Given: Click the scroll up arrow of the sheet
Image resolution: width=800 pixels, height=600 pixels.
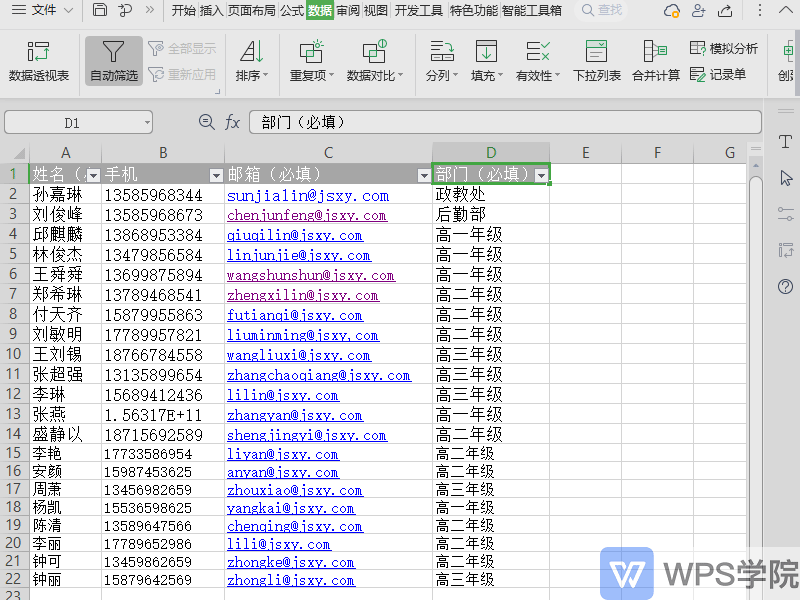Looking at the screenshot, I should 756,165.
